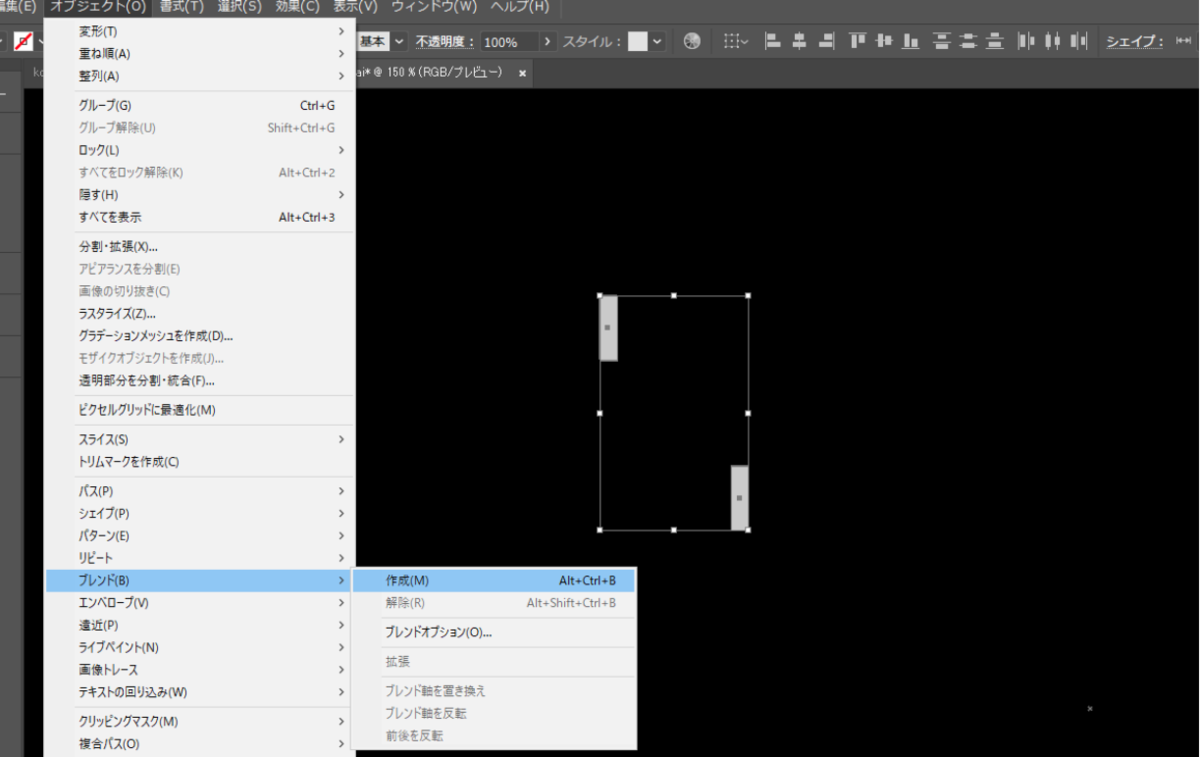The height and width of the screenshot is (757, 1200).
Task: Click the horizontal align center icon
Action: click(799, 41)
